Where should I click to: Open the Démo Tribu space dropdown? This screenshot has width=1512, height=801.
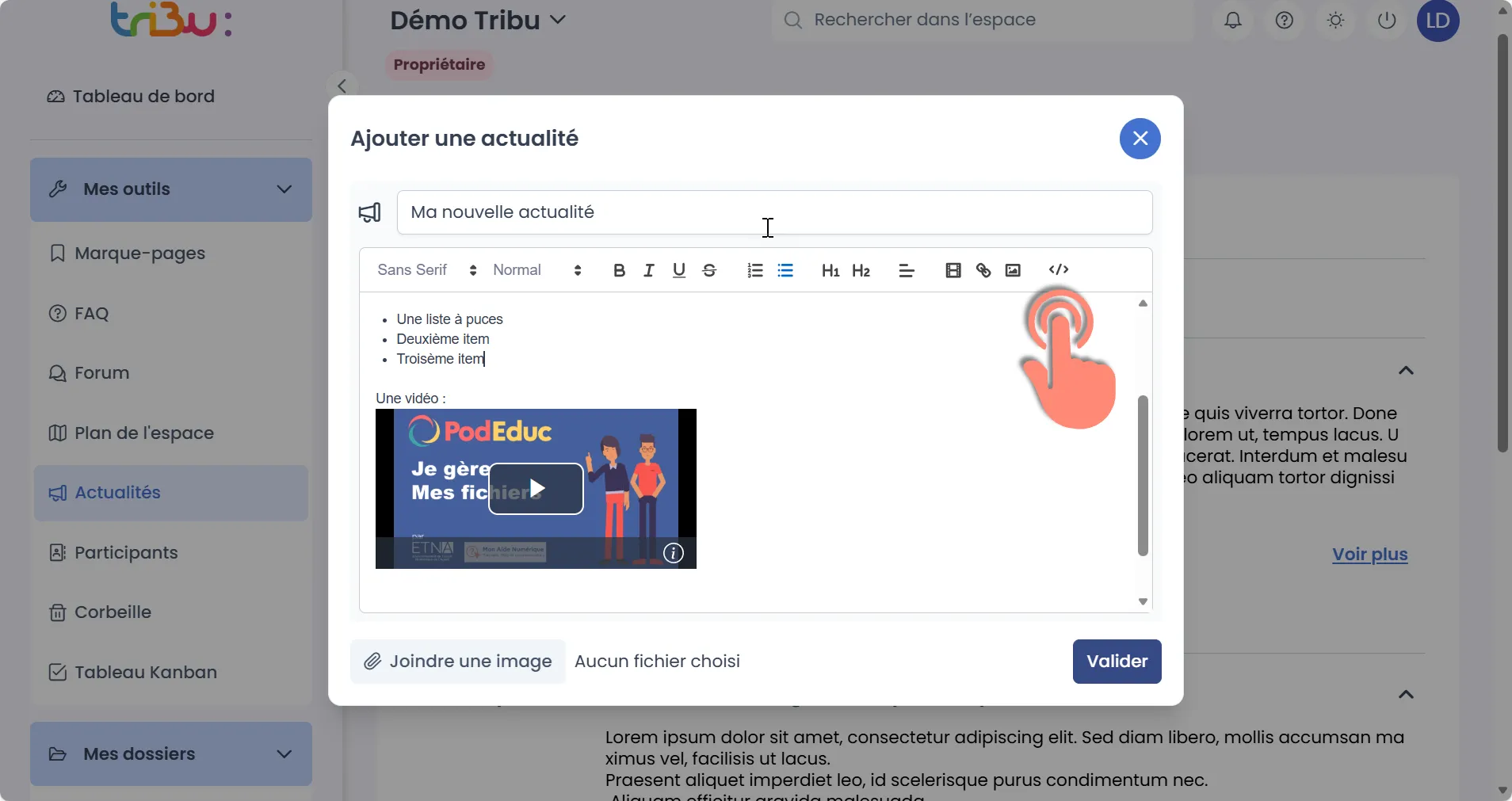pos(478,21)
